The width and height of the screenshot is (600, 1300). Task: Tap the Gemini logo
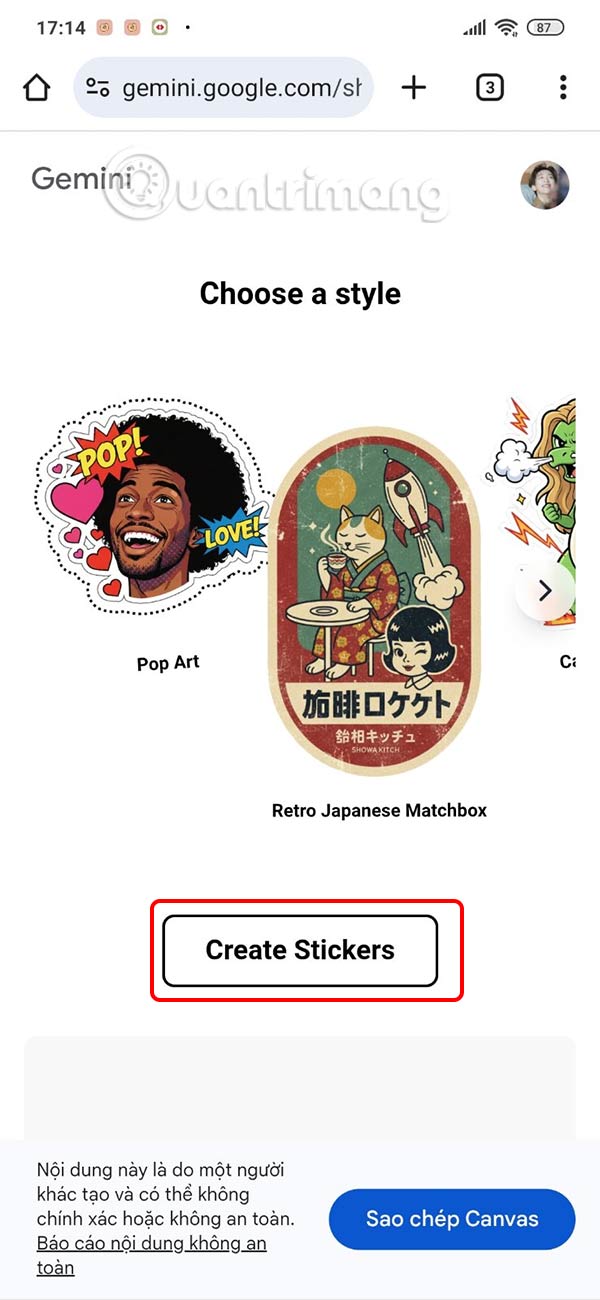coord(82,180)
